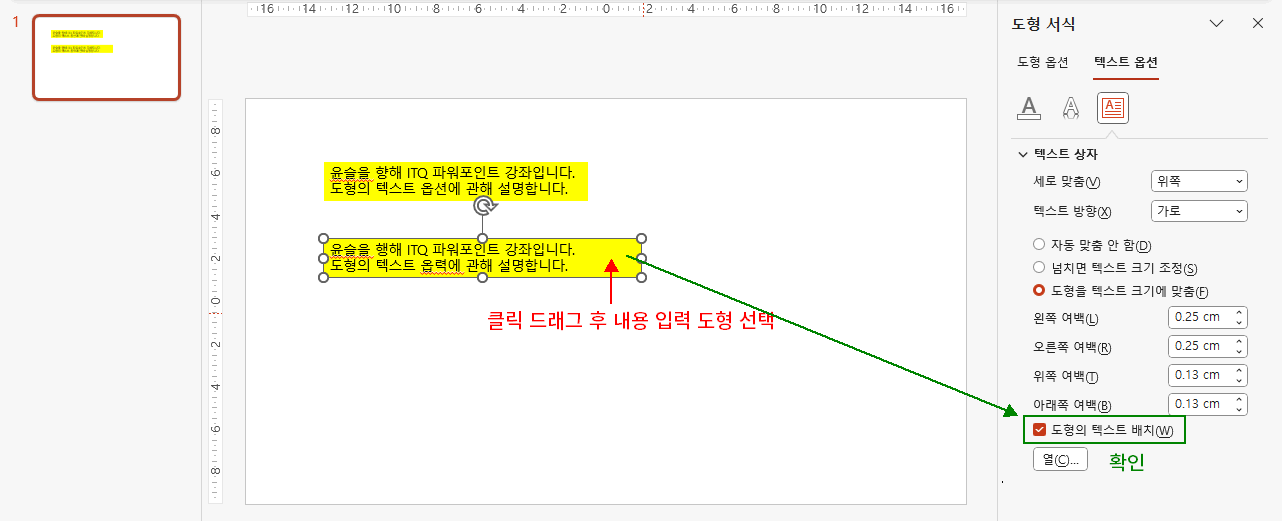Image resolution: width=1282 pixels, height=521 pixels.
Task: Increase 위쪽 여백 with the up arrow
Action: pos(1240,370)
